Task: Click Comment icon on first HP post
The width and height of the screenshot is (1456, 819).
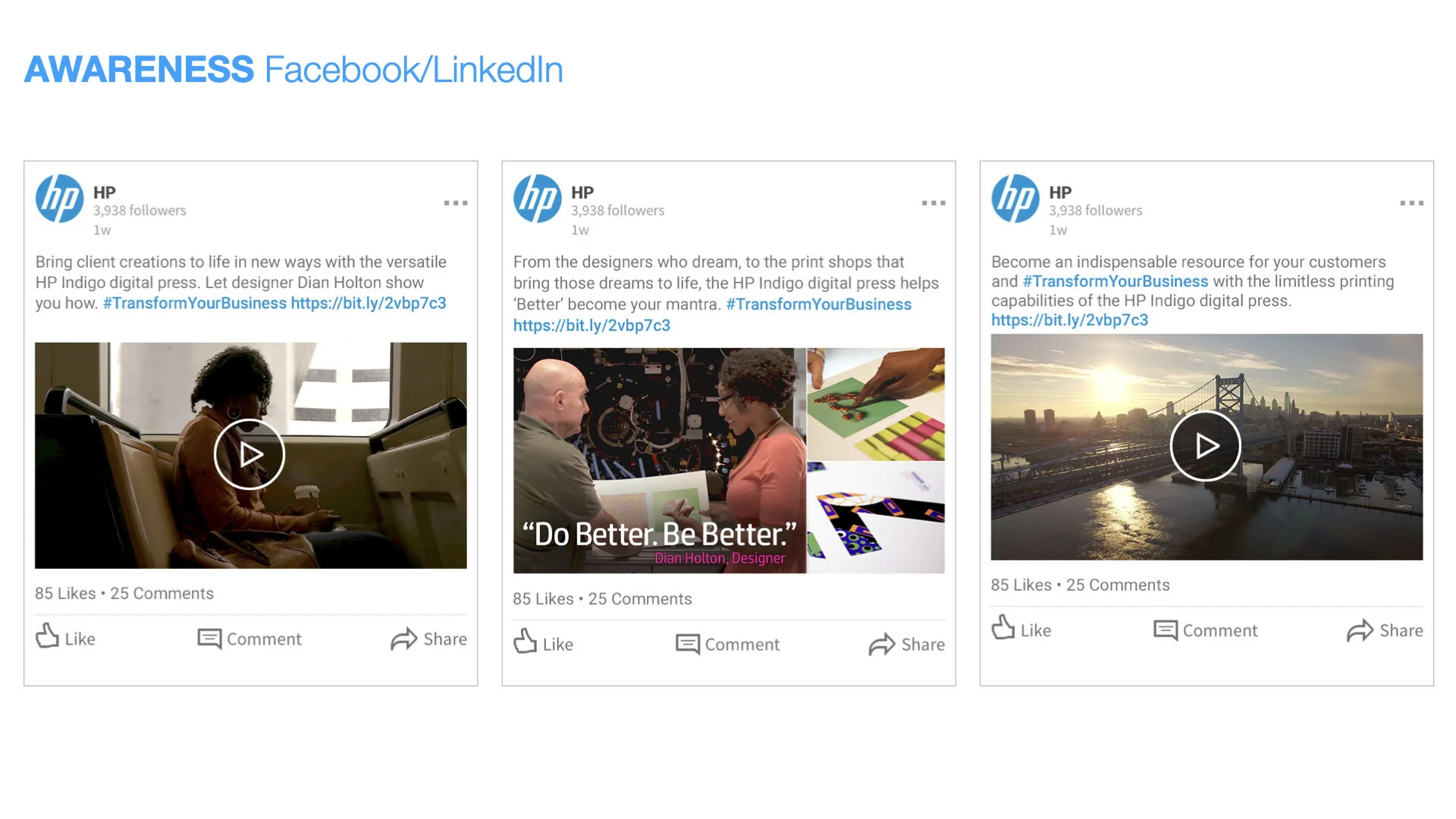Action: pos(209,638)
